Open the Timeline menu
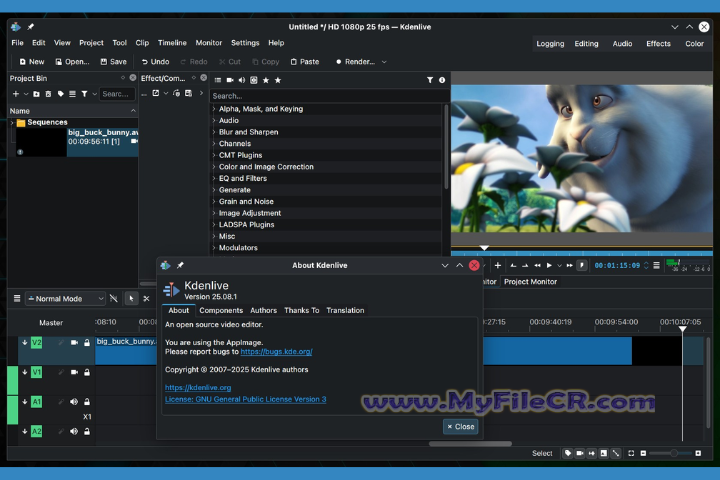720x480 pixels. [x=172, y=43]
